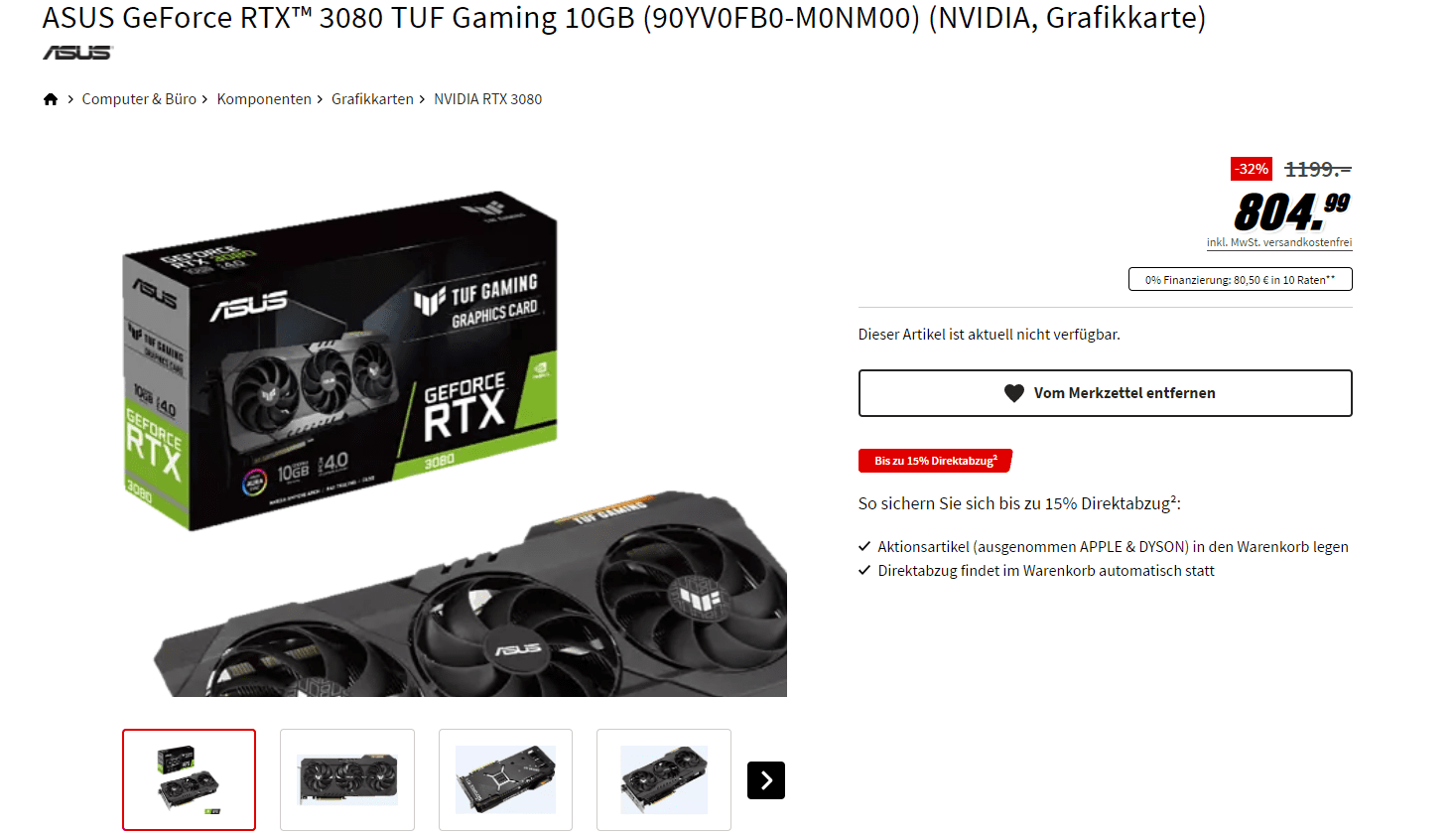Click the main product image
This screenshot has width=1456, height=835.
[x=455, y=443]
